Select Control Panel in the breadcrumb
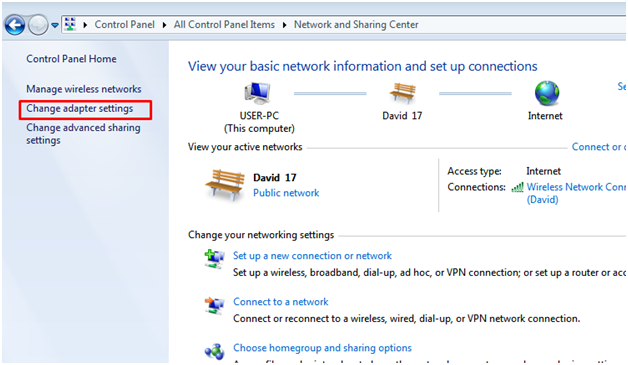This screenshot has height=365, width=628. pos(125,25)
